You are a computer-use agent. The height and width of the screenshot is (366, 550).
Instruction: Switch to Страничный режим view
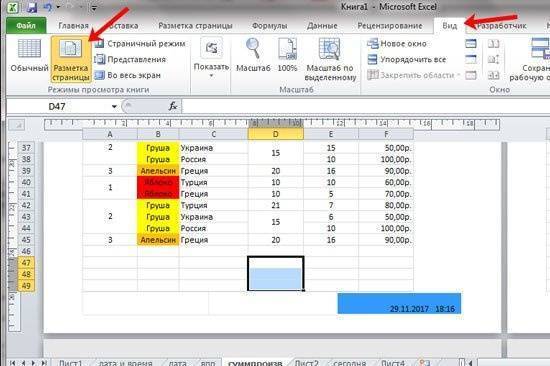pyautogui.click(x=140, y=44)
